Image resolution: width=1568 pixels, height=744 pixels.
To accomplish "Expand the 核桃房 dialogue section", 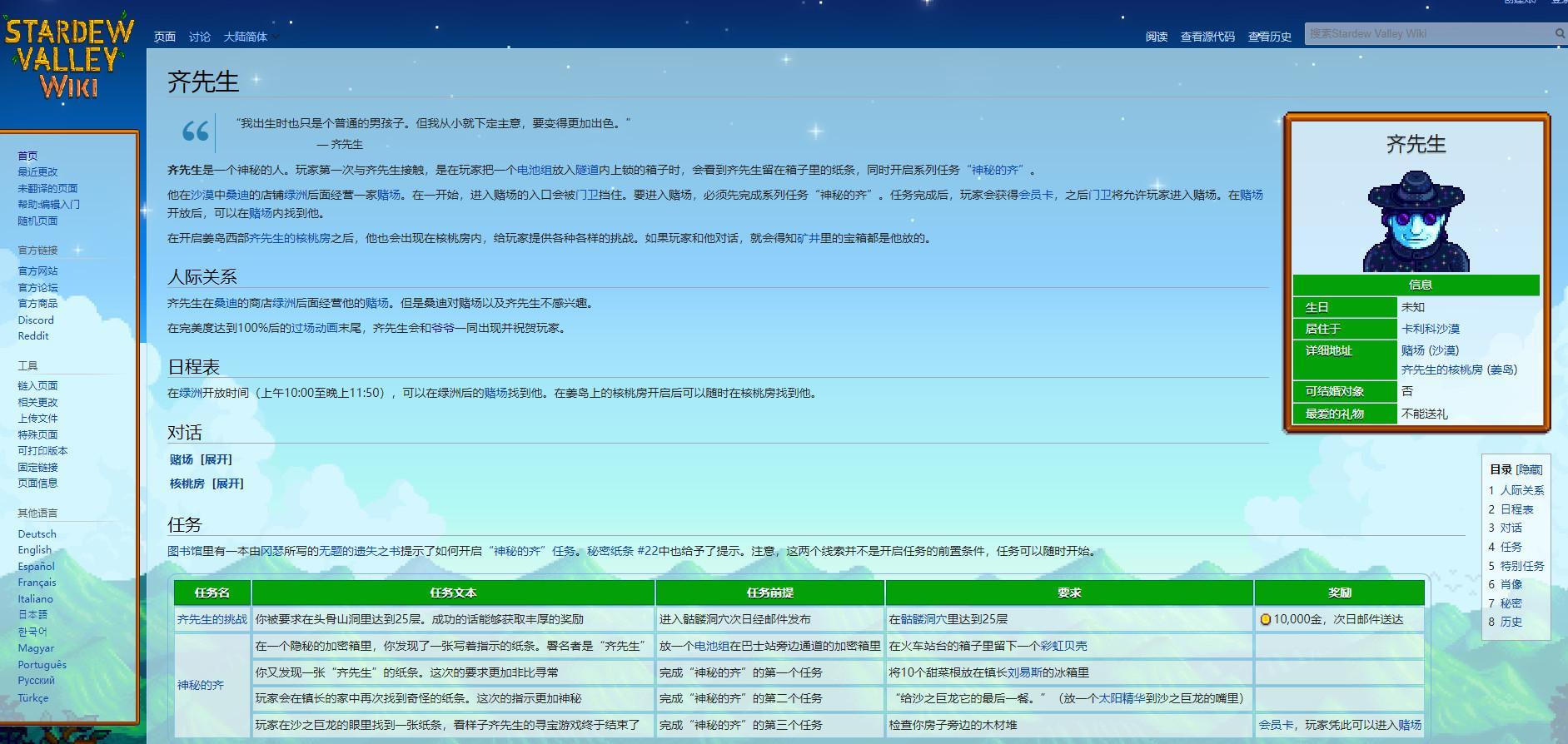I will point(228,484).
